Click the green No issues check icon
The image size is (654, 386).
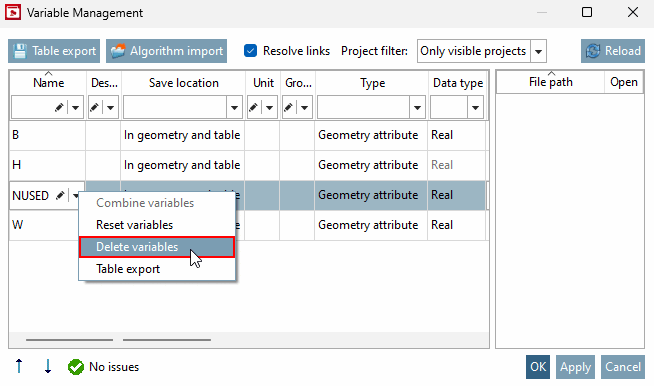pyautogui.click(x=76, y=367)
